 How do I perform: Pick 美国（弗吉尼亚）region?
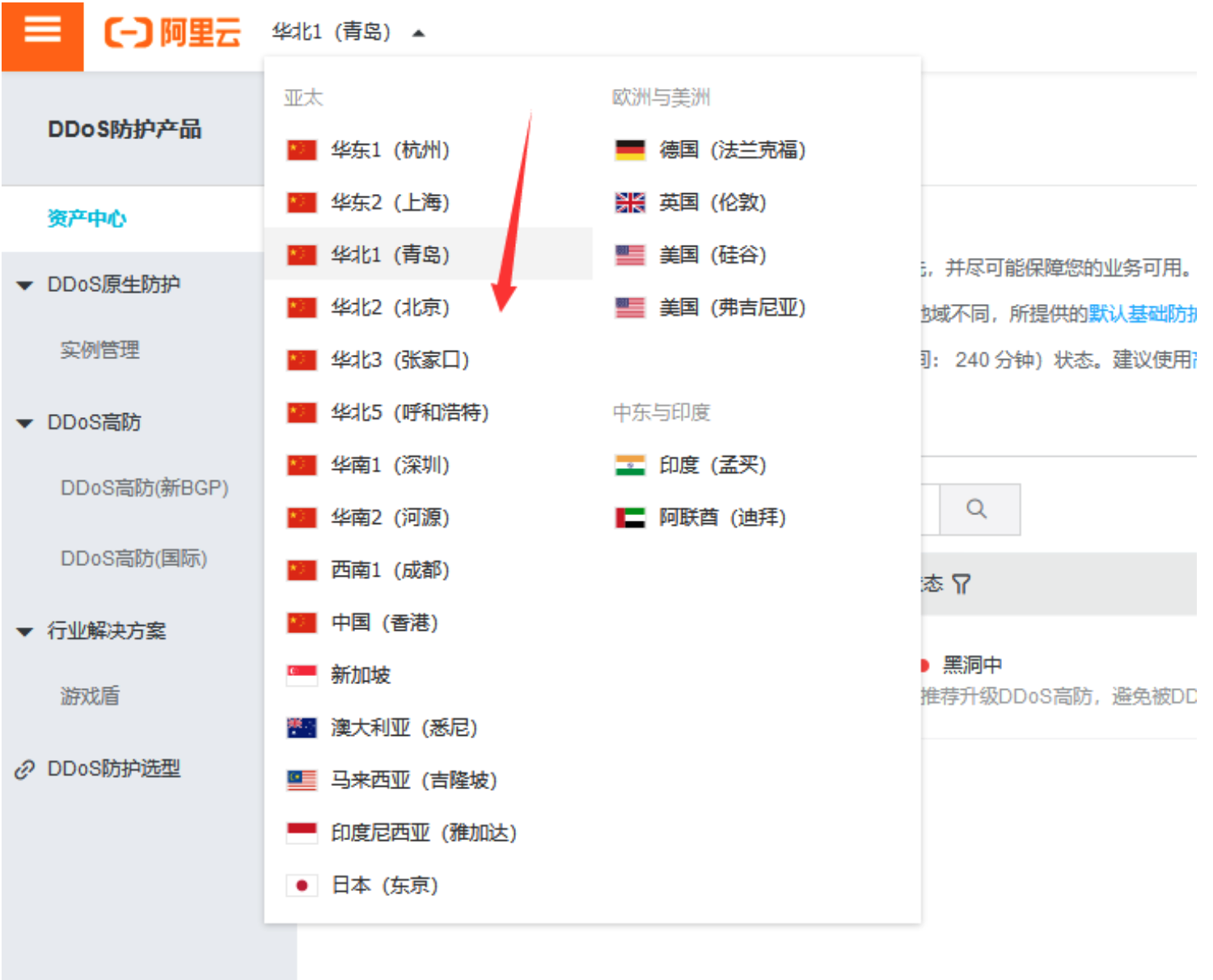[756, 307]
